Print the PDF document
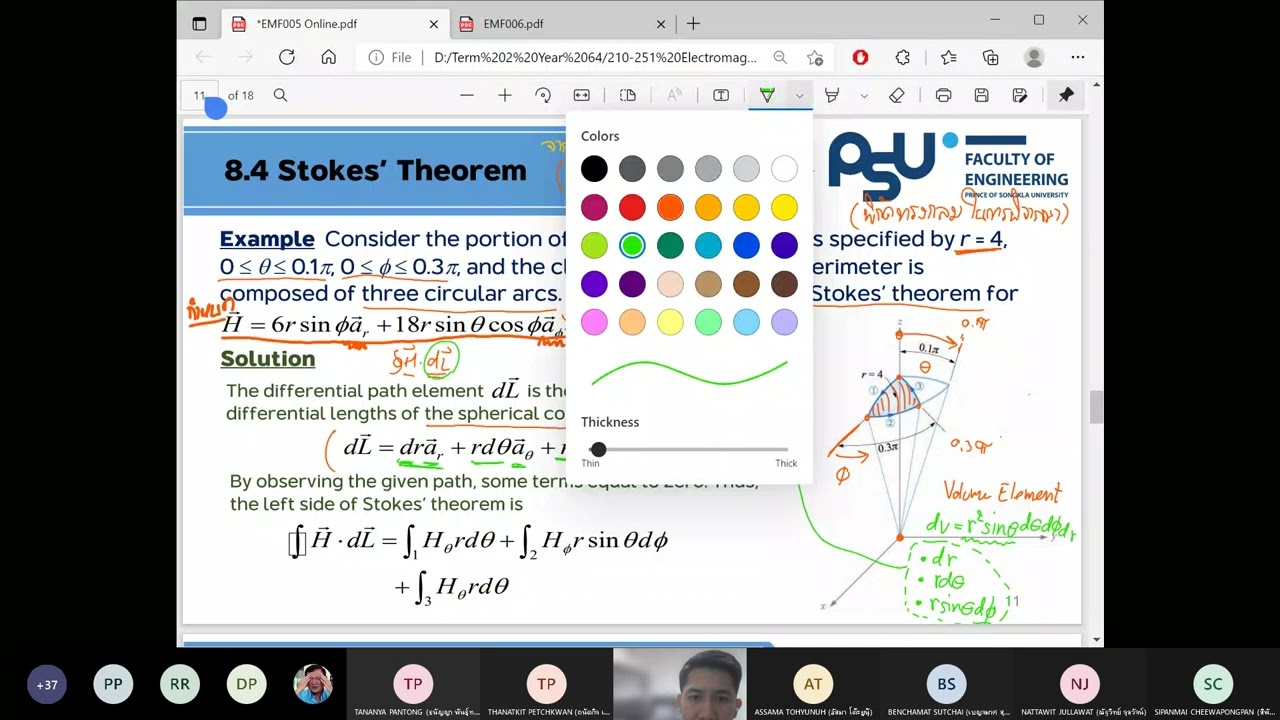The height and width of the screenshot is (720, 1280). 943,95
